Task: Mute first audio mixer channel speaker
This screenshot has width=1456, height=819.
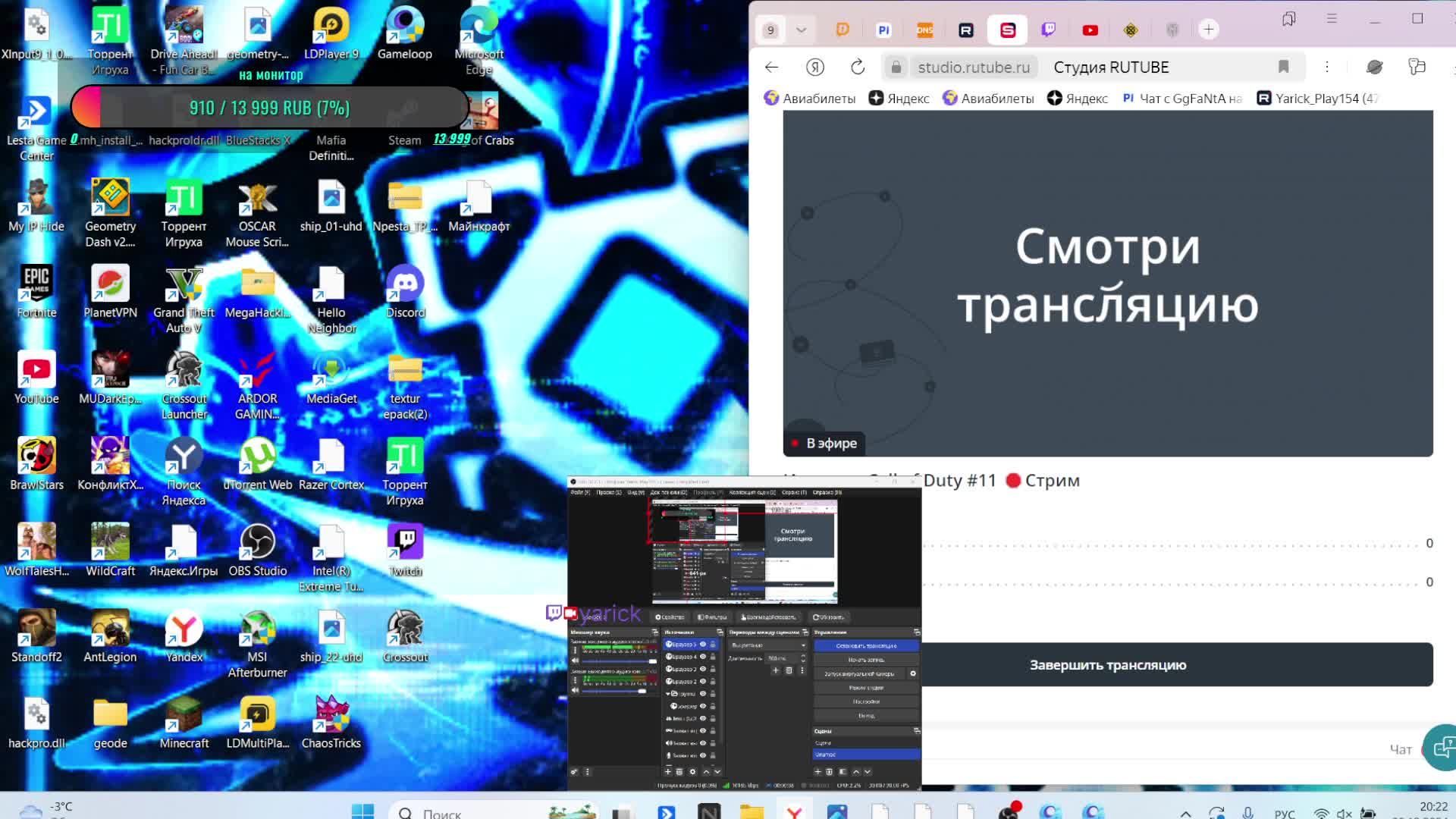Action: 574,661
